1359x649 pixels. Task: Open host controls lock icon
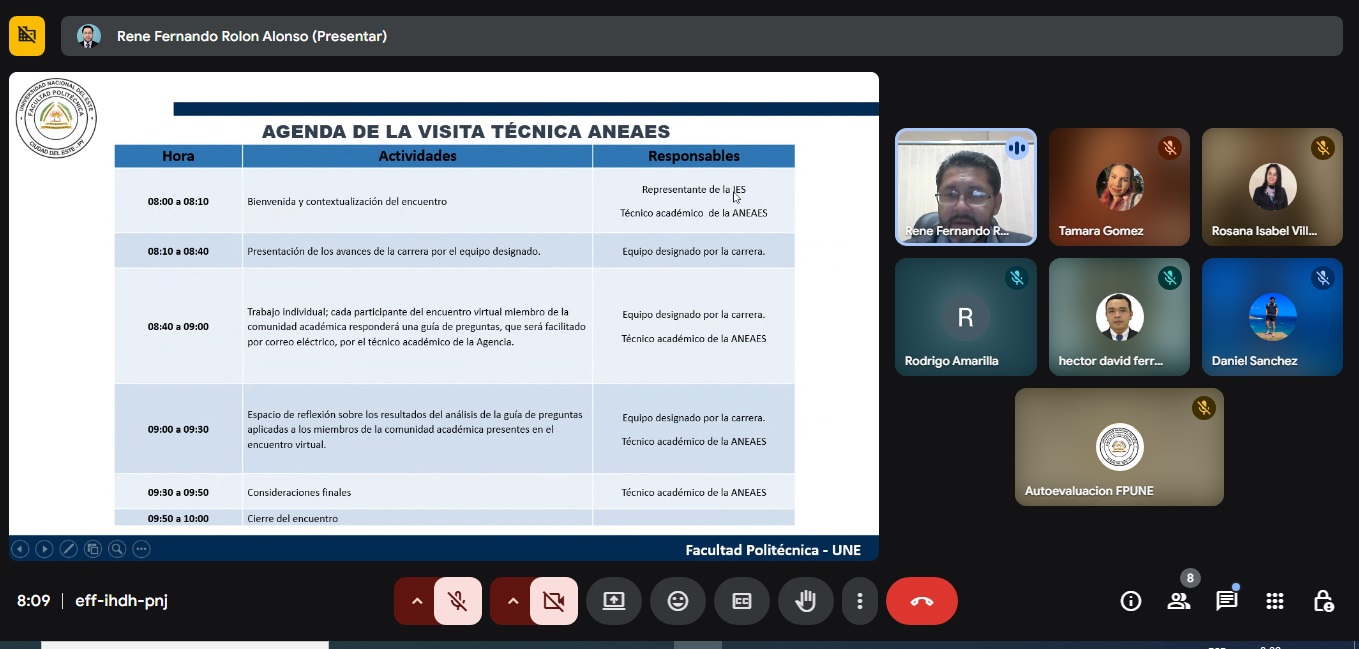tap(1323, 601)
